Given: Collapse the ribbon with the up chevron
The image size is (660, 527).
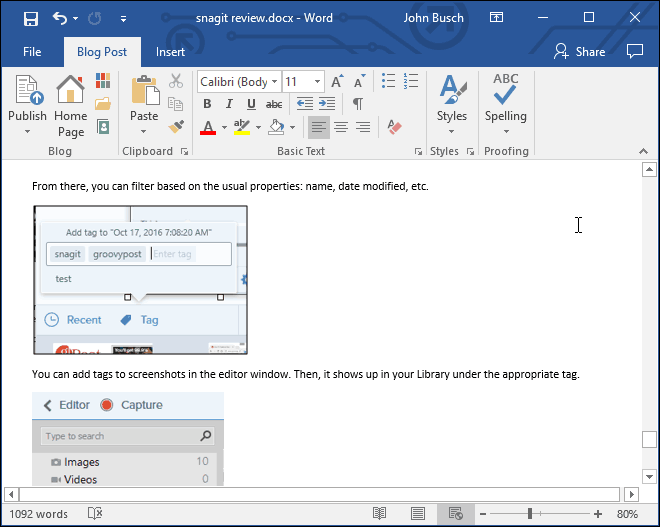Looking at the screenshot, I should (643, 151).
